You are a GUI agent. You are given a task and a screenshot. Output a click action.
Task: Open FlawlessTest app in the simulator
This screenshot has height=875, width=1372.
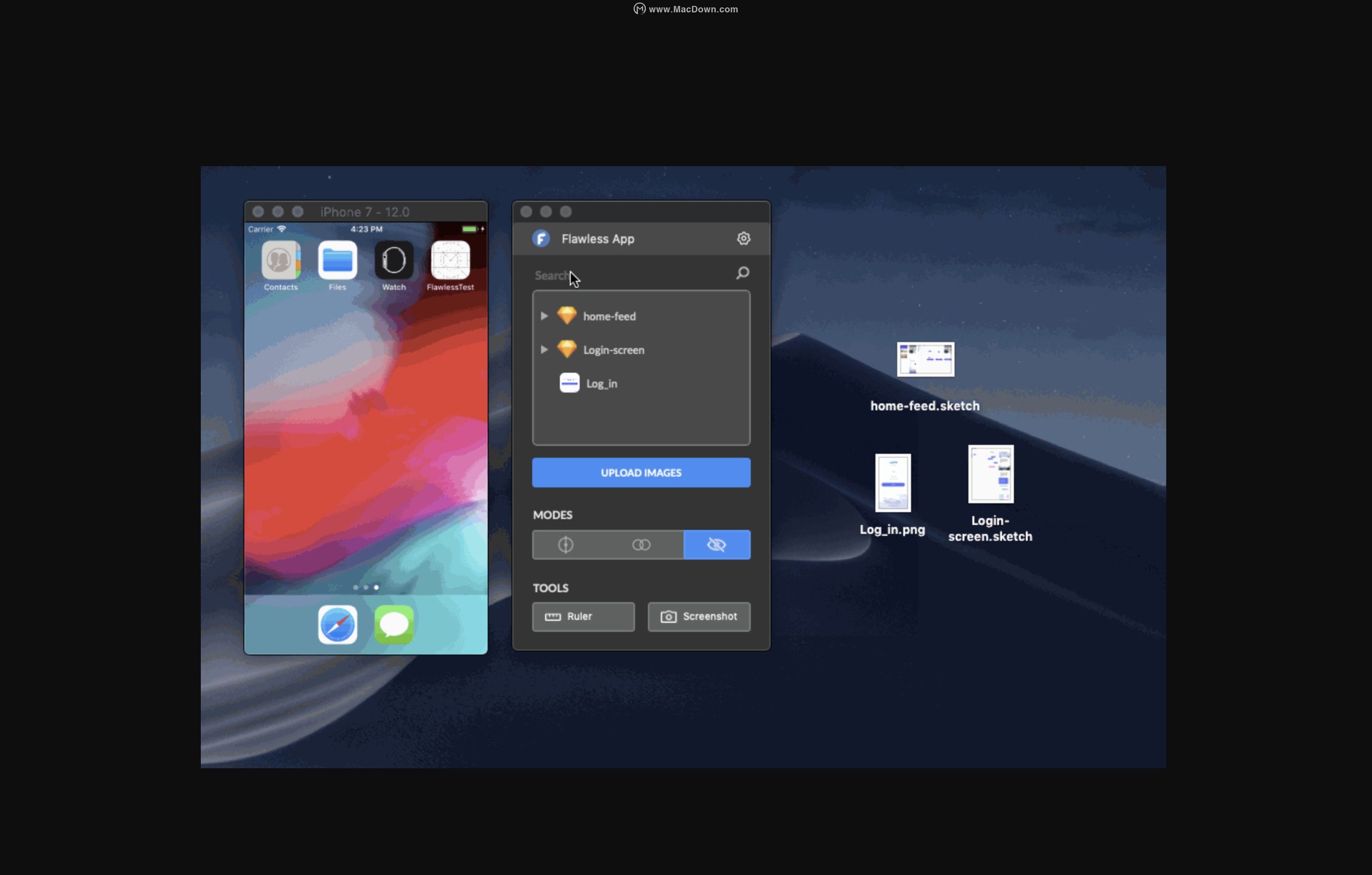coord(450,266)
